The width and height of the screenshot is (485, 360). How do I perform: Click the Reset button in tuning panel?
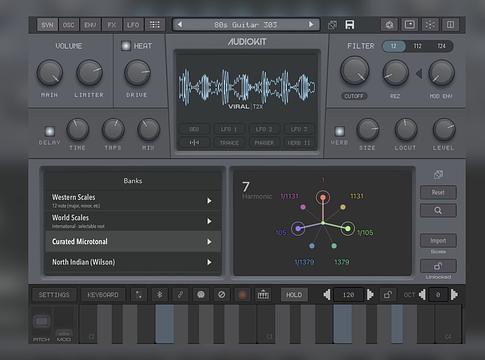pyautogui.click(x=438, y=192)
